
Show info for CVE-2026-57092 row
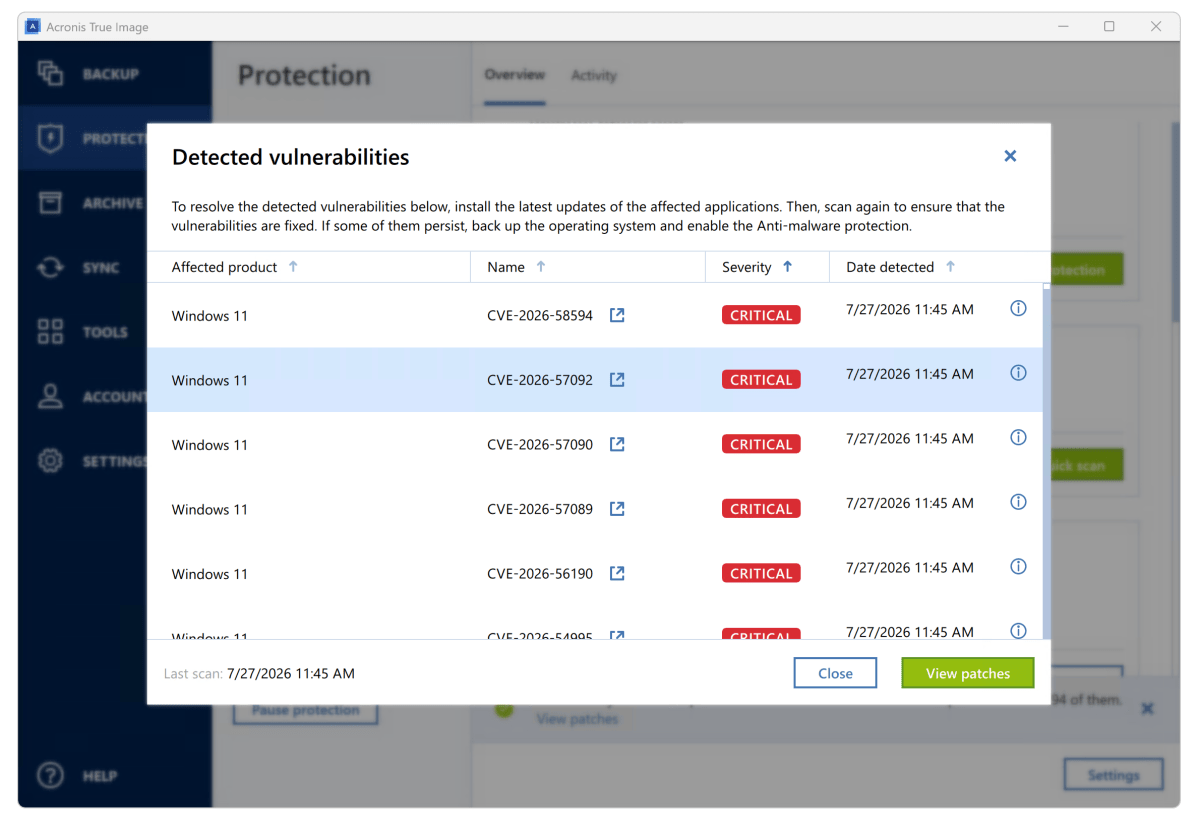tap(1018, 373)
